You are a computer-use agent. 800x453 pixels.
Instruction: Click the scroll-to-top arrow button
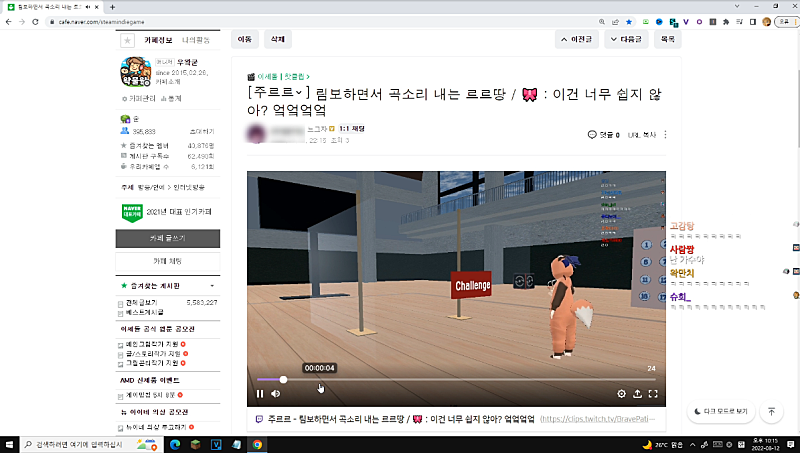[x=771, y=411]
